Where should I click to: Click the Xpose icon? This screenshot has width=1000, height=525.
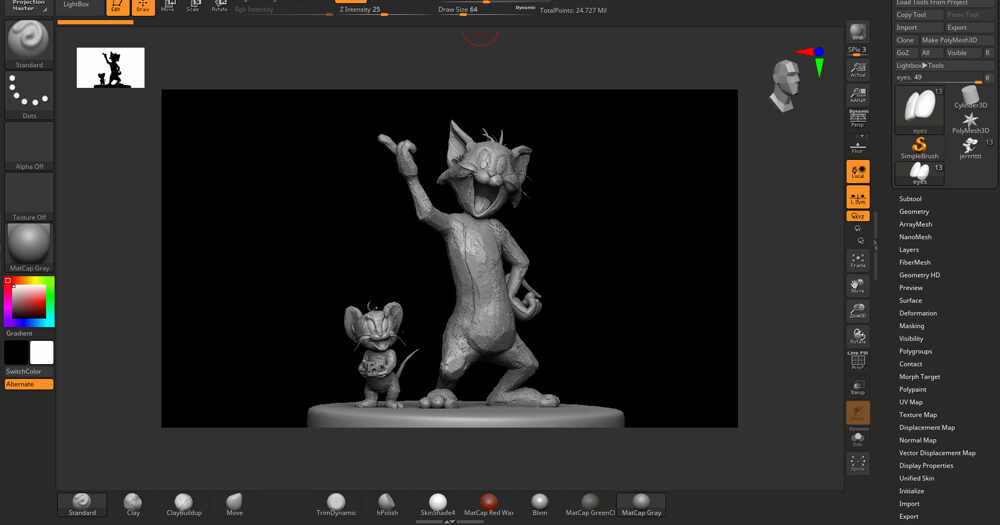(858, 464)
